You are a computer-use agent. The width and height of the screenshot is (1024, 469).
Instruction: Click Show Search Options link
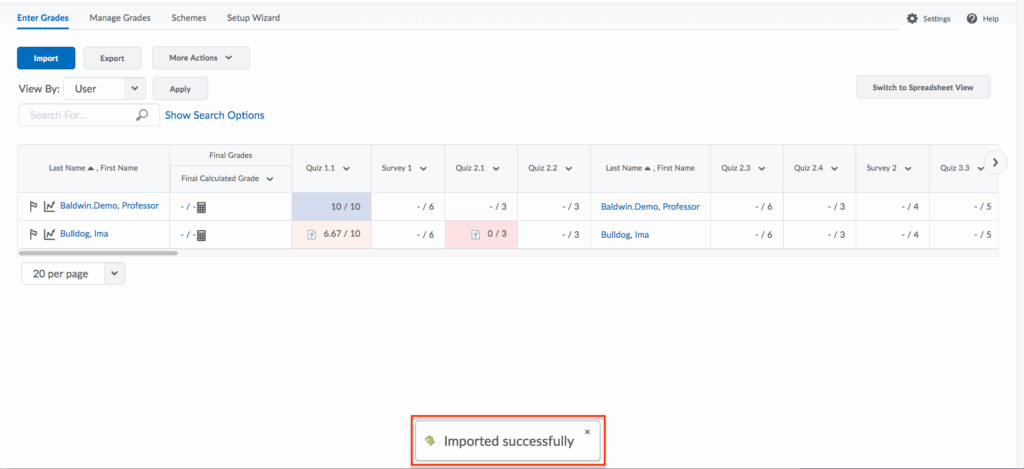click(214, 115)
